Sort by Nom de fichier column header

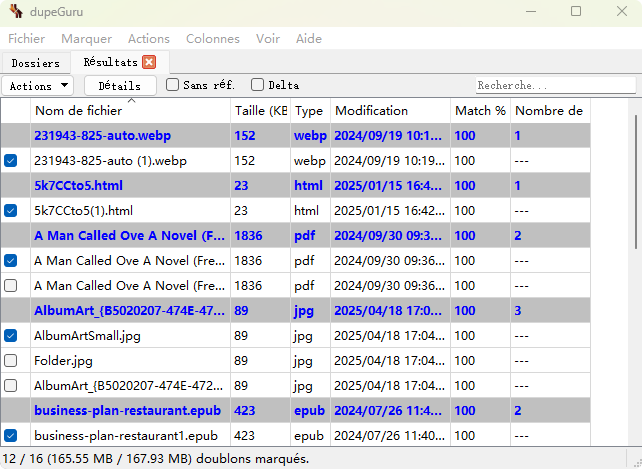[130, 111]
